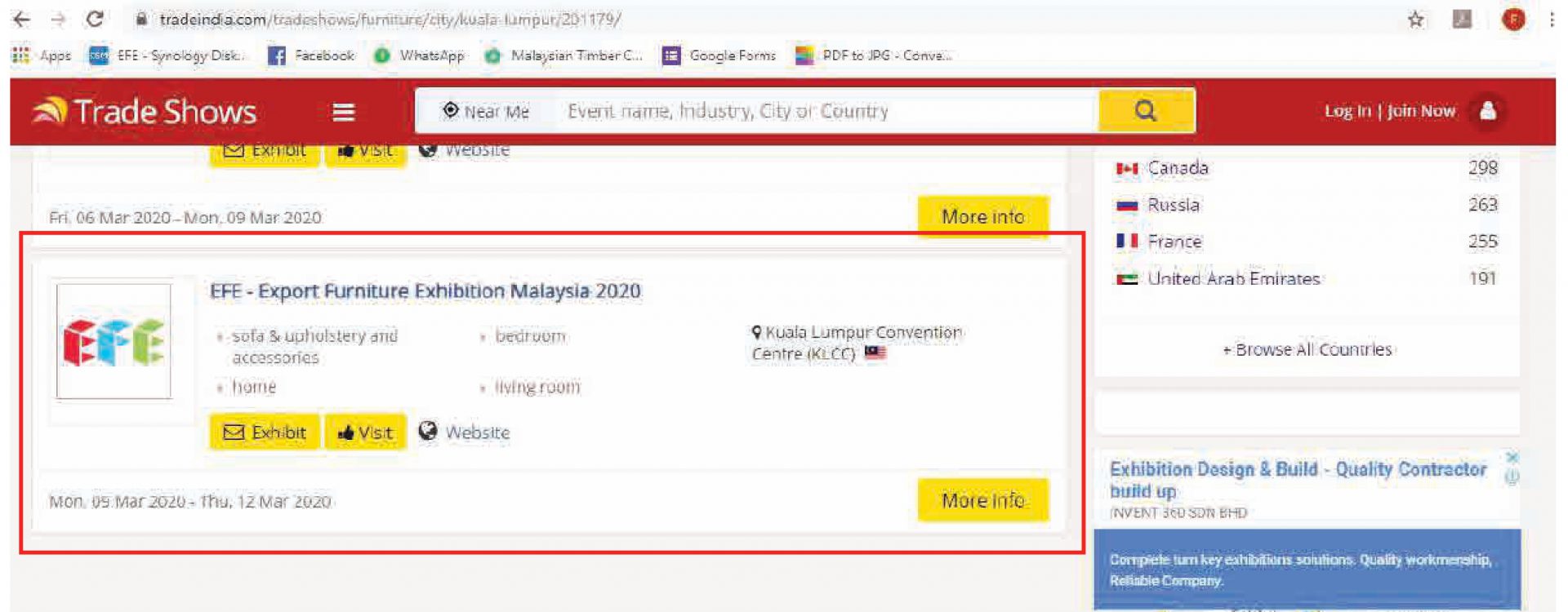Open Website link for EFE exhibition

pos(464,432)
